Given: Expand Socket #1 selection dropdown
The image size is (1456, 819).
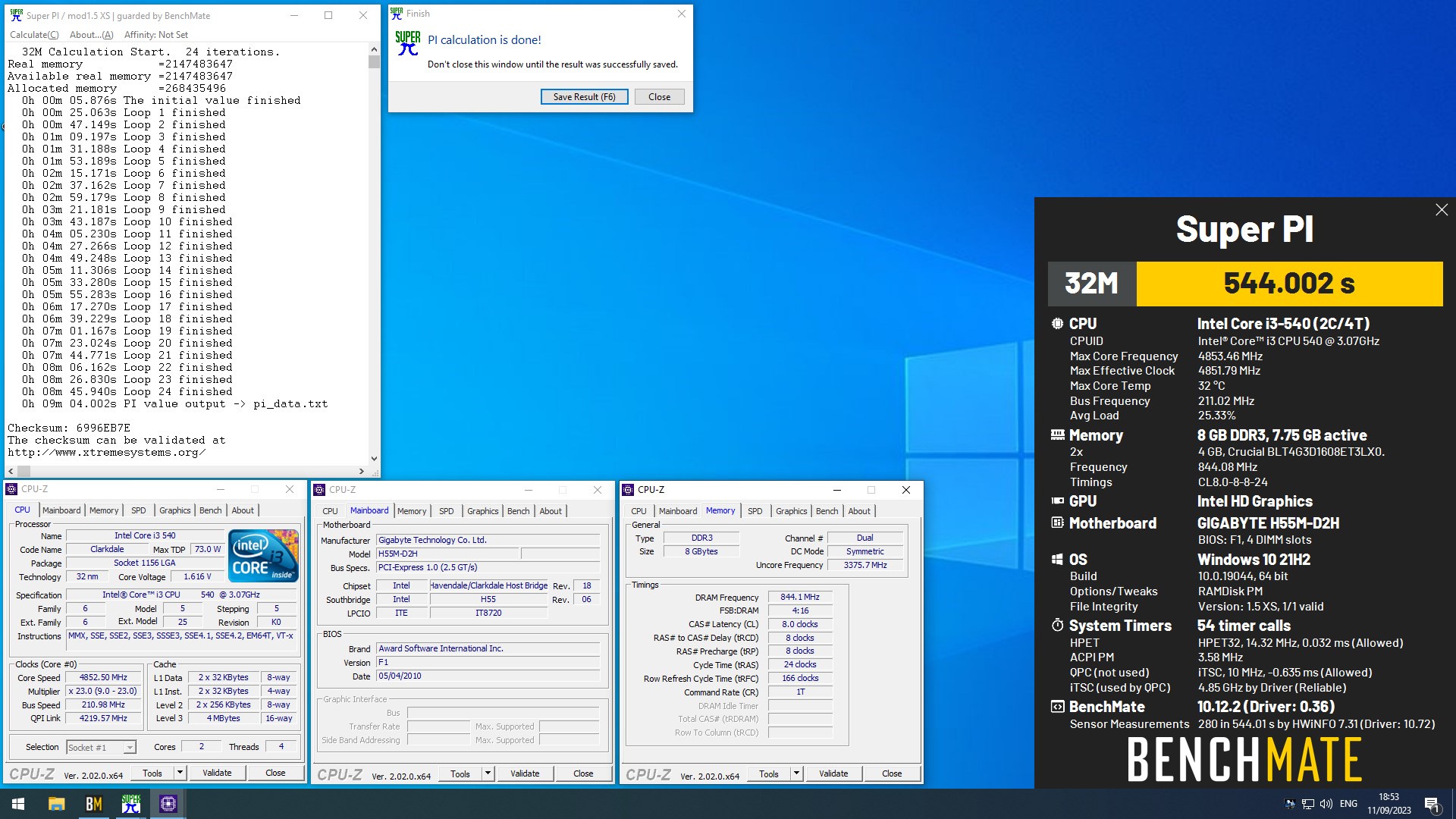Looking at the screenshot, I should 129,748.
